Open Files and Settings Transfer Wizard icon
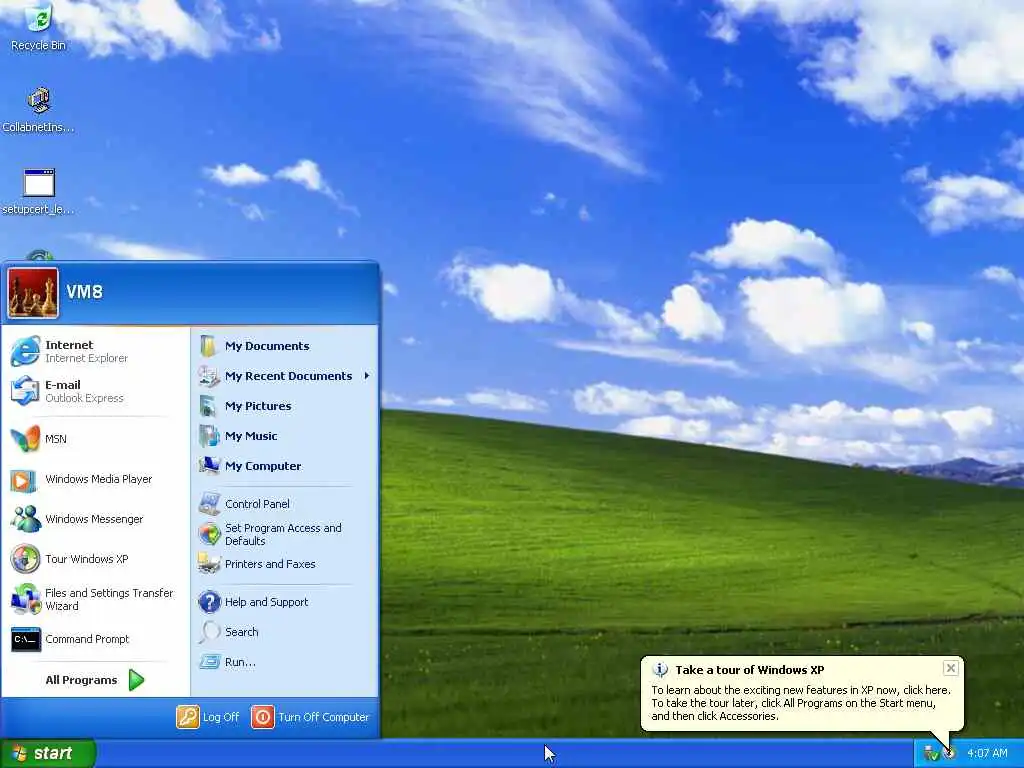Image resolution: width=1024 pixels, height=768 pixels. 25,599
